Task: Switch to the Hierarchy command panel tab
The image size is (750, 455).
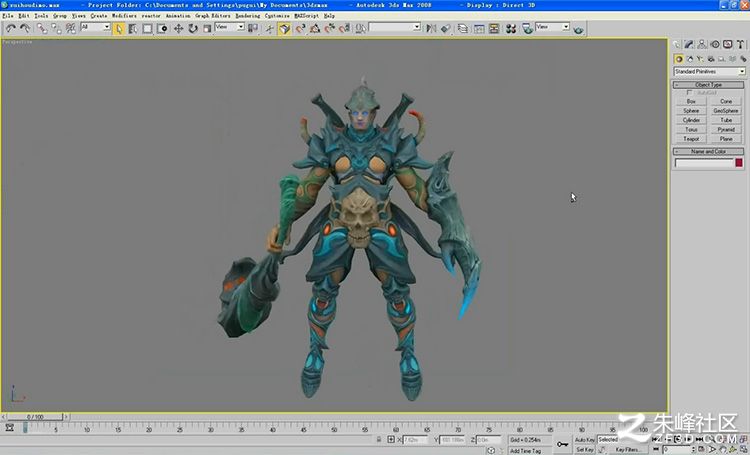Action: (702, 44)
